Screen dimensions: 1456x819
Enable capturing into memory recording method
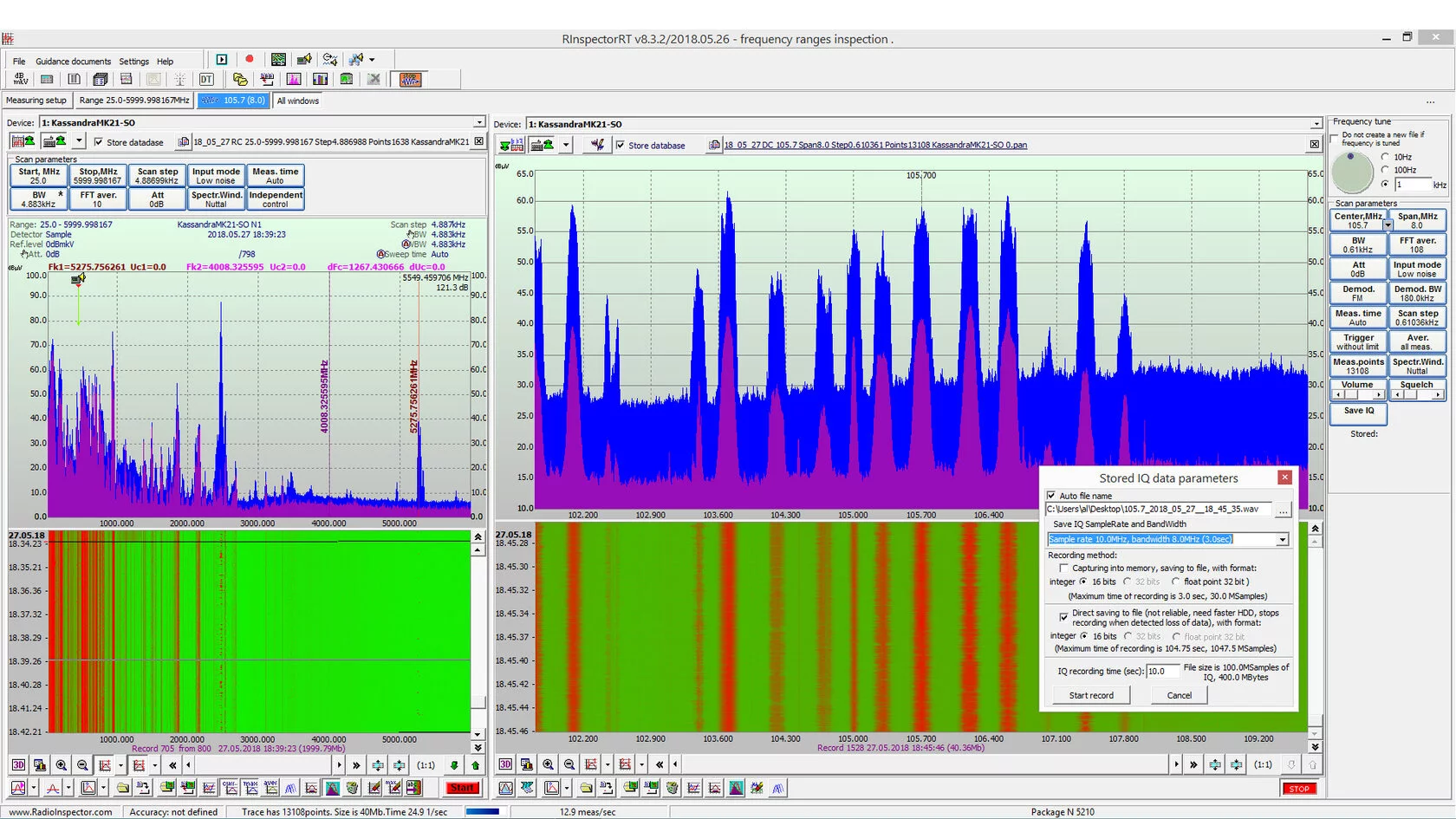[x=1064, y=569]
